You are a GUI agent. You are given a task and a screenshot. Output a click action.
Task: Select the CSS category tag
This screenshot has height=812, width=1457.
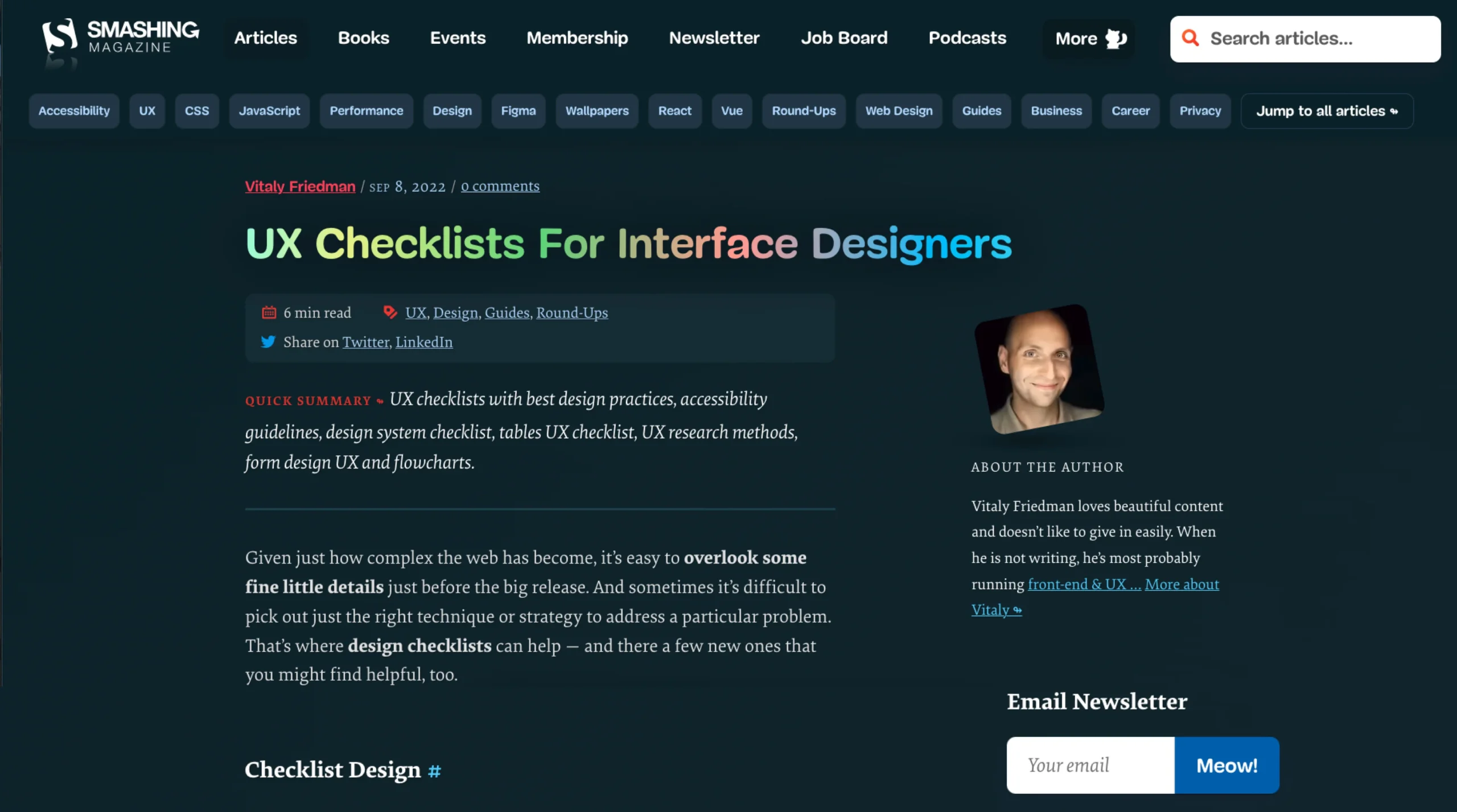197,111
